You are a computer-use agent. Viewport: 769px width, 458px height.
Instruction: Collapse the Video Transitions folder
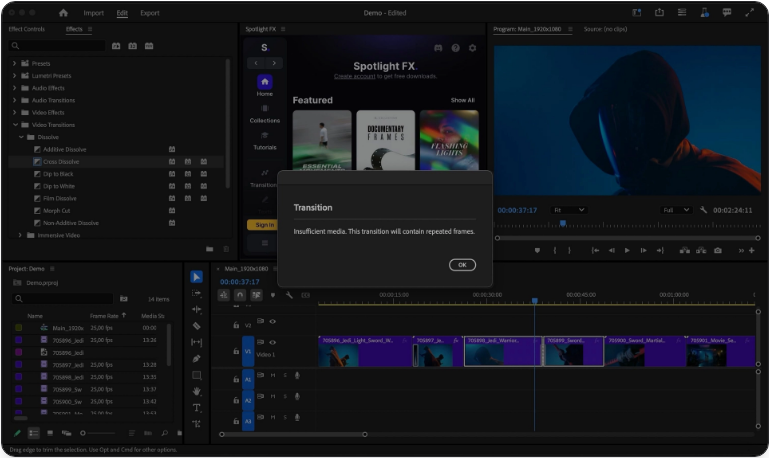point(15,125)
